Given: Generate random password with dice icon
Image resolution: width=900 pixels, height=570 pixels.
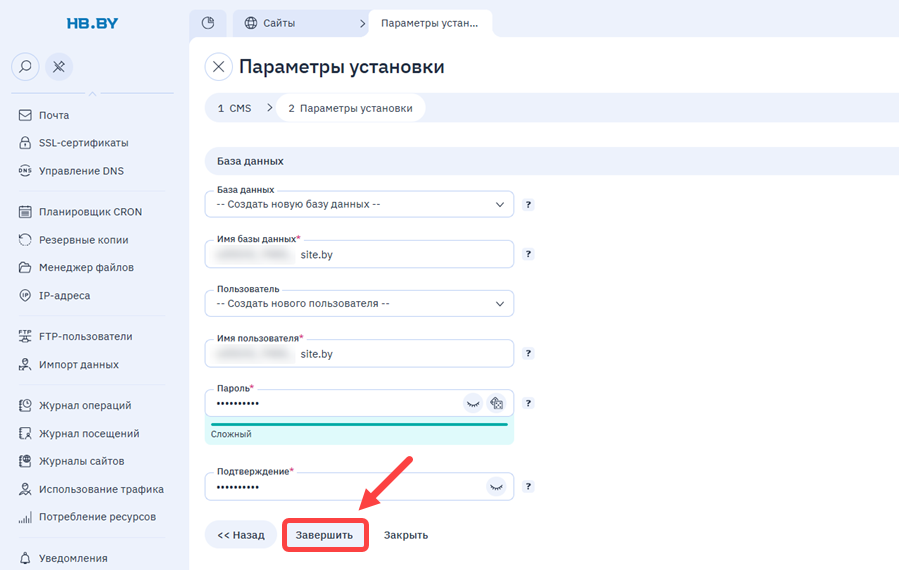Looking at the screenshot, I should click(x=496, y=403).
